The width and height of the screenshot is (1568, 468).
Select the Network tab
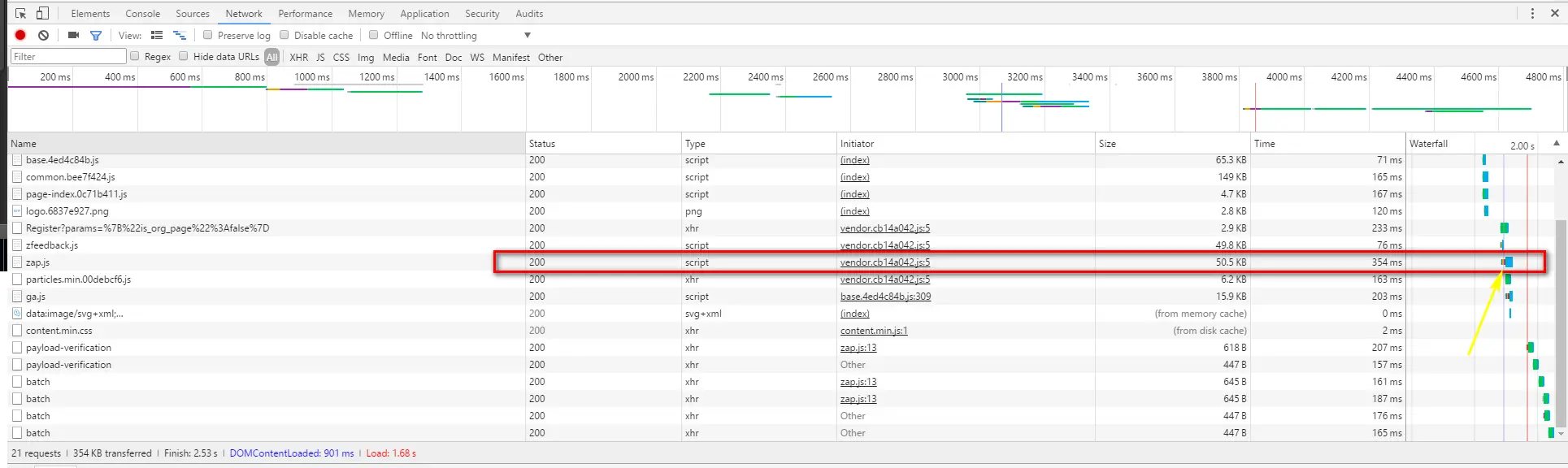(244, 14)
